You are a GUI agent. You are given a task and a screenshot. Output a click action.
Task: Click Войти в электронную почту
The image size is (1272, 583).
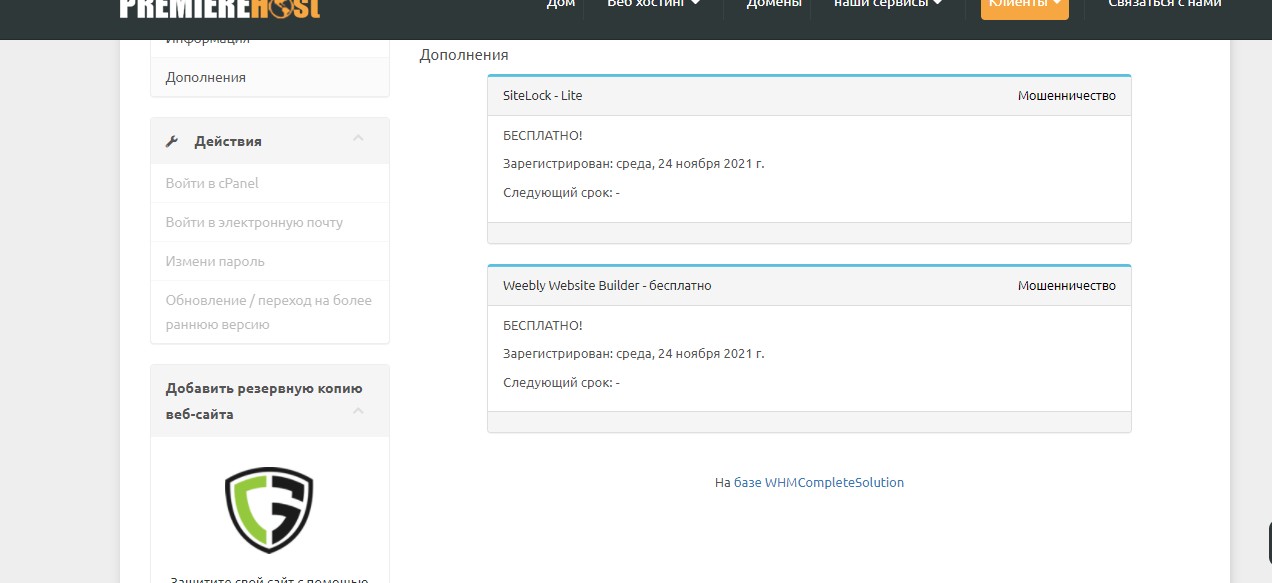pyautogui.click(x=254, y=222)
